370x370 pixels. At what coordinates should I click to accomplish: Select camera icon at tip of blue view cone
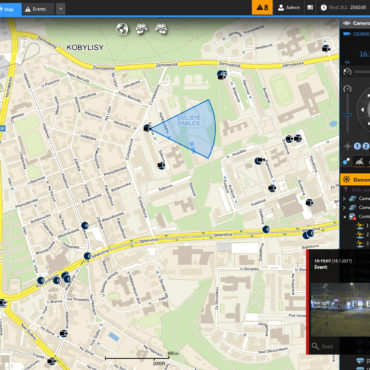pos(147,128)
